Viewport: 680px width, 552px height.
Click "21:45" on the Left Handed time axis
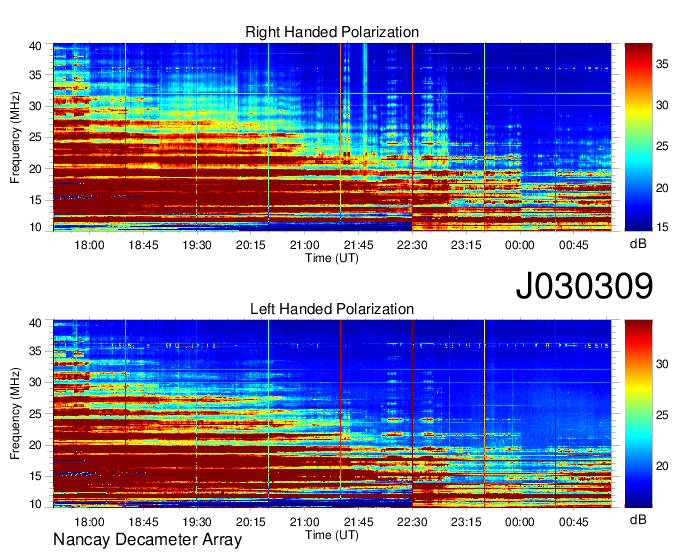pyautogui.click(x=358, y=522)
